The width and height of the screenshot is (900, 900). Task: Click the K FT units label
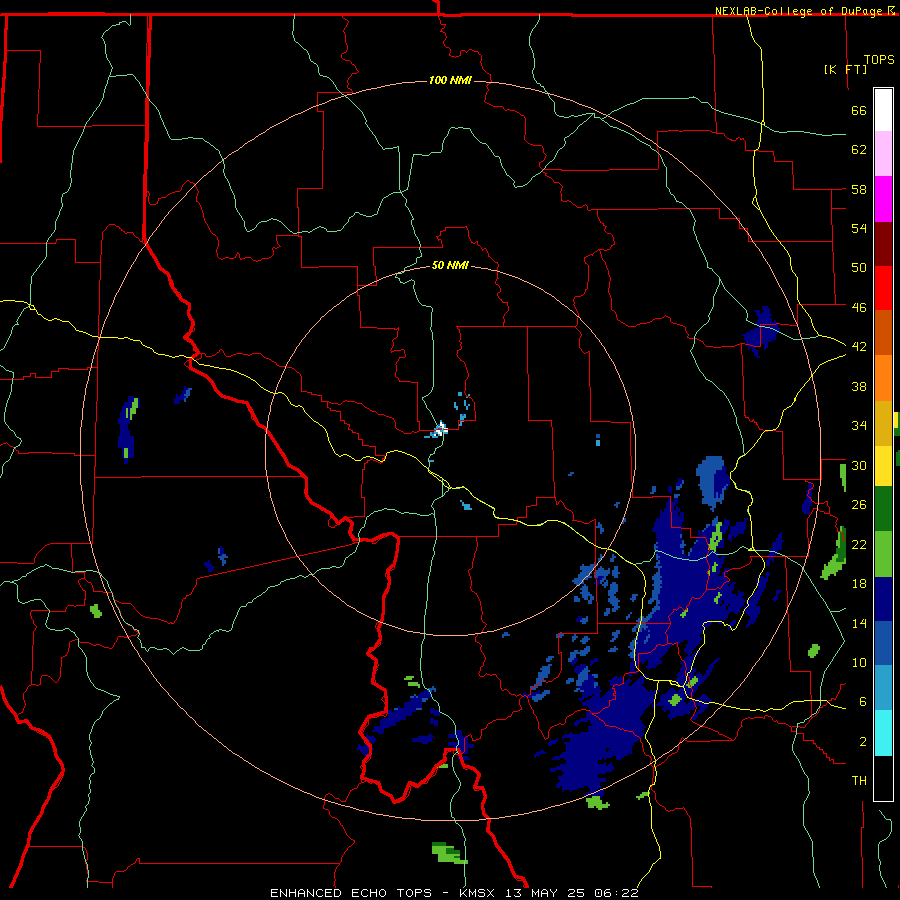pos(845,69)
